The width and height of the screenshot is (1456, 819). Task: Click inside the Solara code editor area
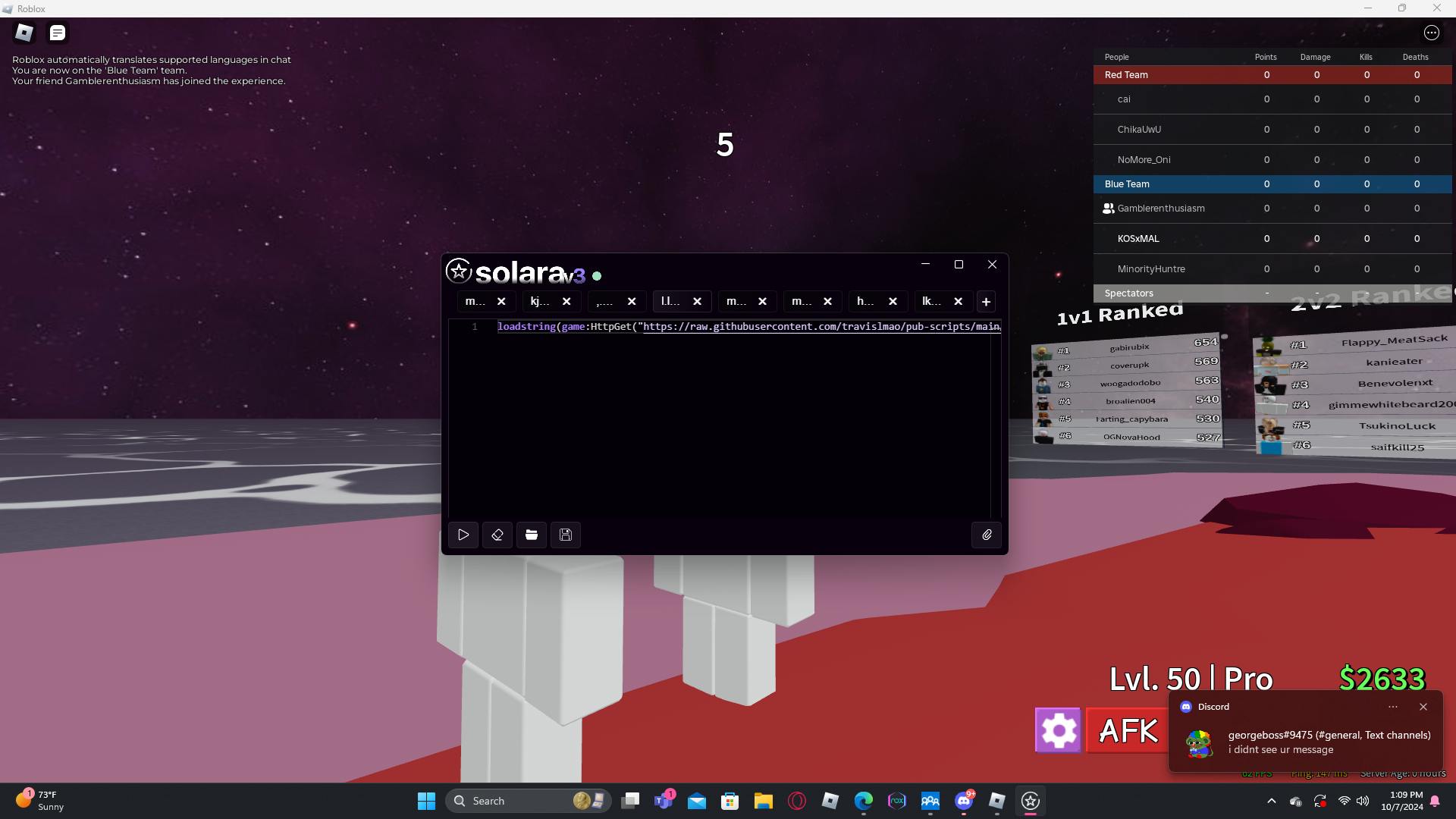pyautogui.click(x=720, y=425)
